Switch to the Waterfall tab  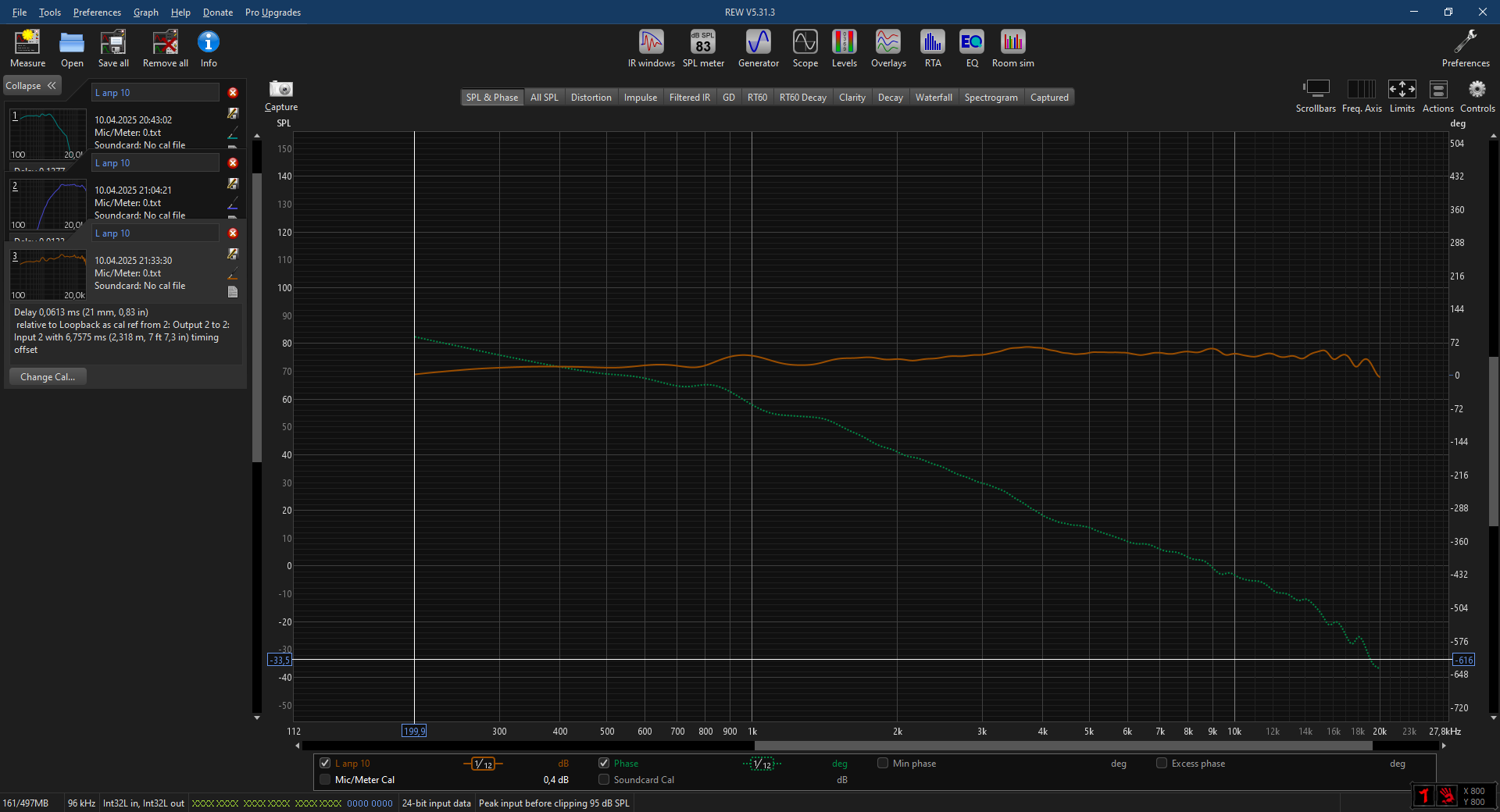[934, 97]
